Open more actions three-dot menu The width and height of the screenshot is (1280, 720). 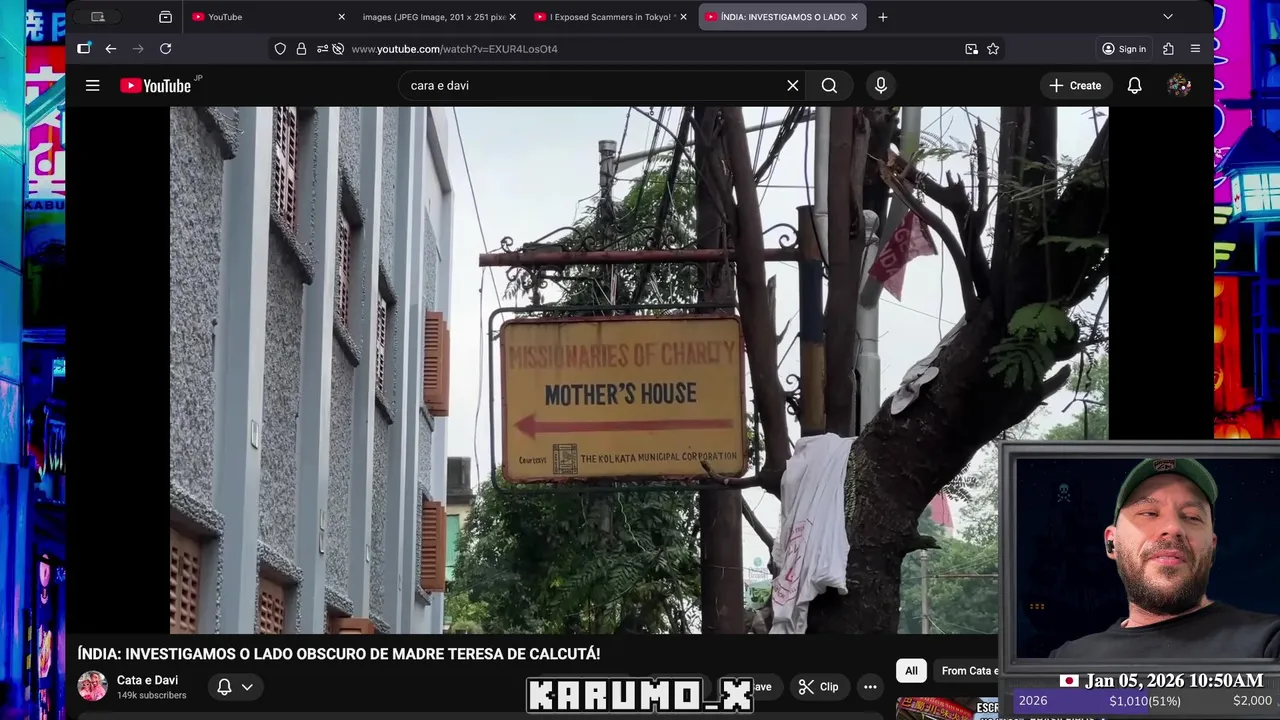pos(870,687)
